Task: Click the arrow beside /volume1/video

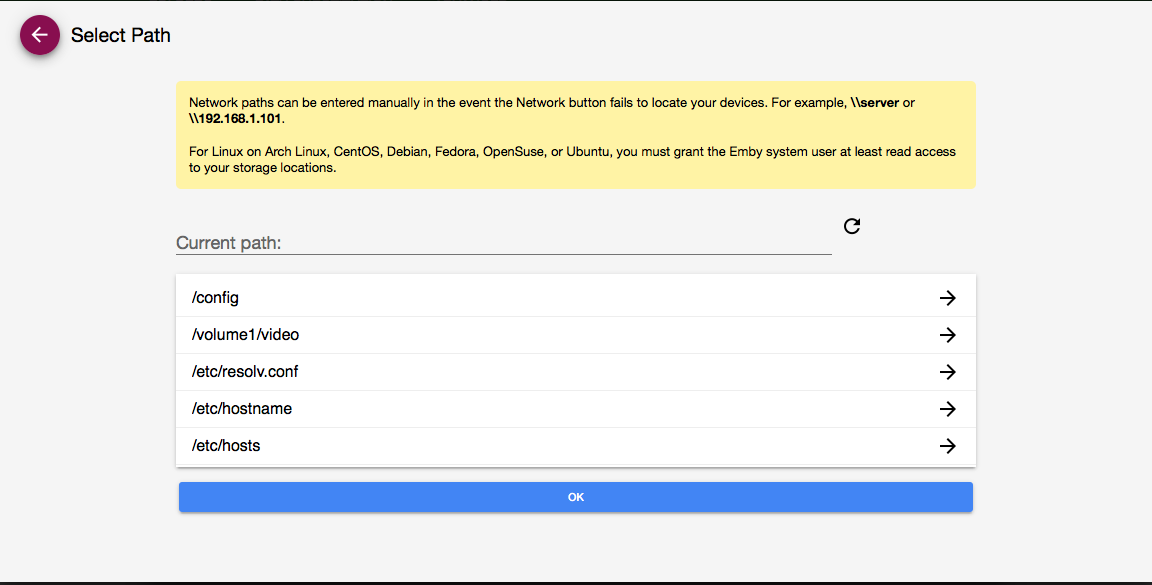Action: coord(947,335)
